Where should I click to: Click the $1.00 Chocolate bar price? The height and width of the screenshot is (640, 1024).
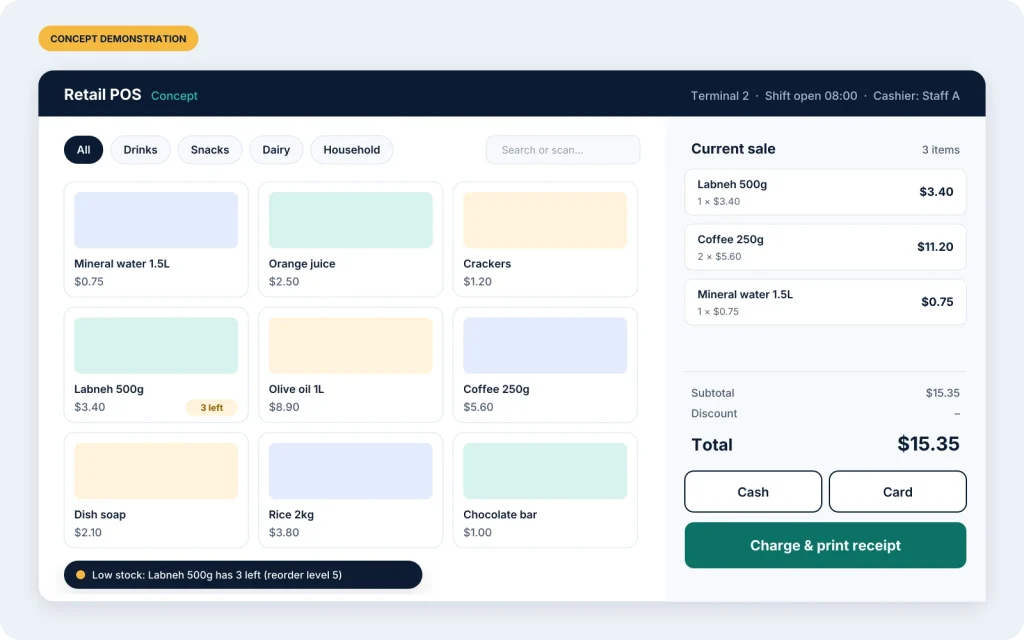pyautogui.click(x=477, y=532)
